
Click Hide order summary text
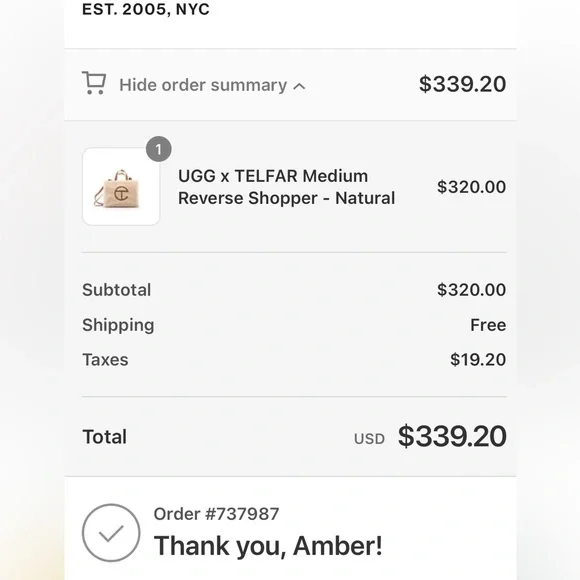203,85
